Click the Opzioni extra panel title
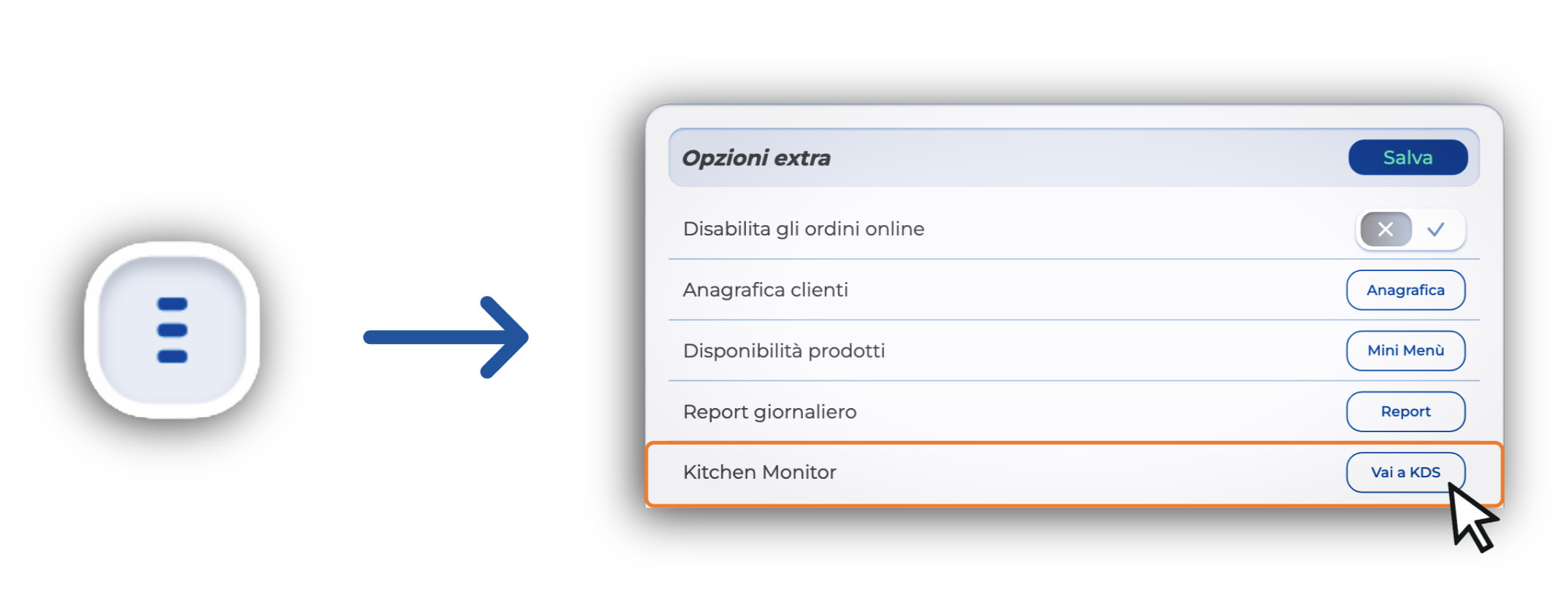This screenshot has width=1568, height=602. (x=756, y=158)
